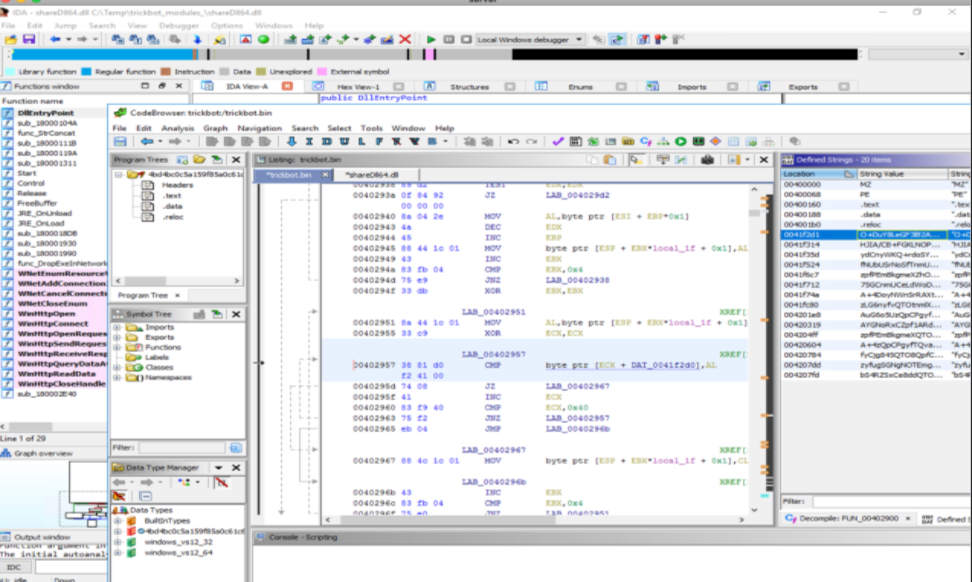The image size is (972, 582).
Task: Click the Data Type Manager filter-arrays icon
Action: pos(221,482)
